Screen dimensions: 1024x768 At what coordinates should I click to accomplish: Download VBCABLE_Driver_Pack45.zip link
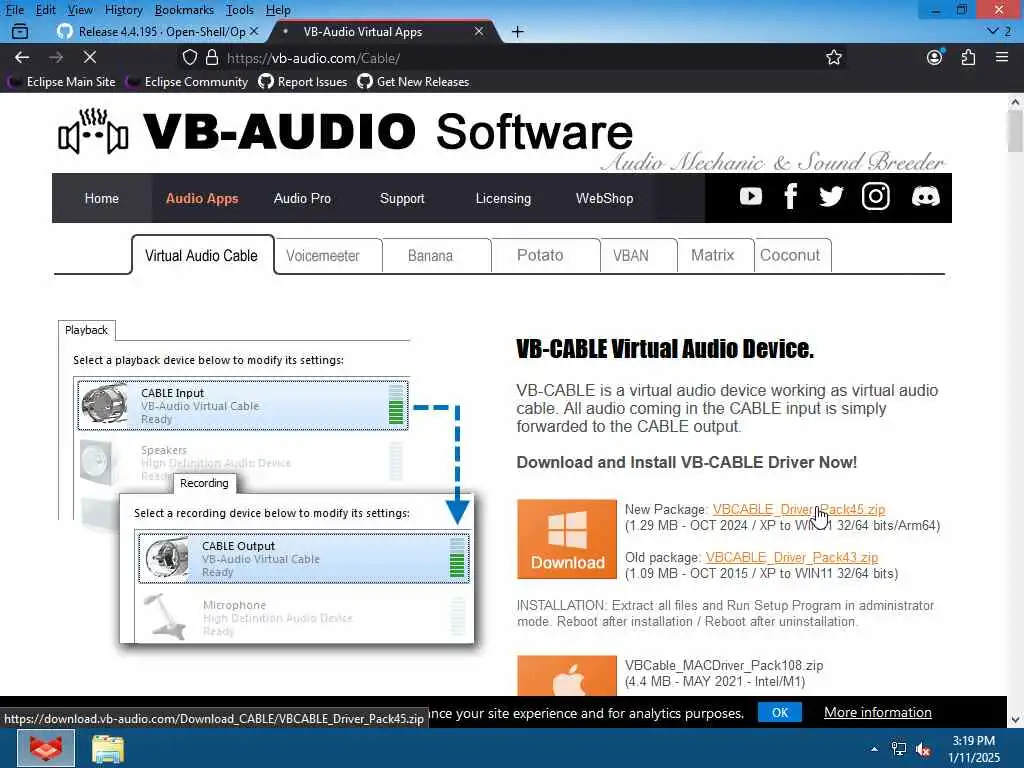click(799, 509)
